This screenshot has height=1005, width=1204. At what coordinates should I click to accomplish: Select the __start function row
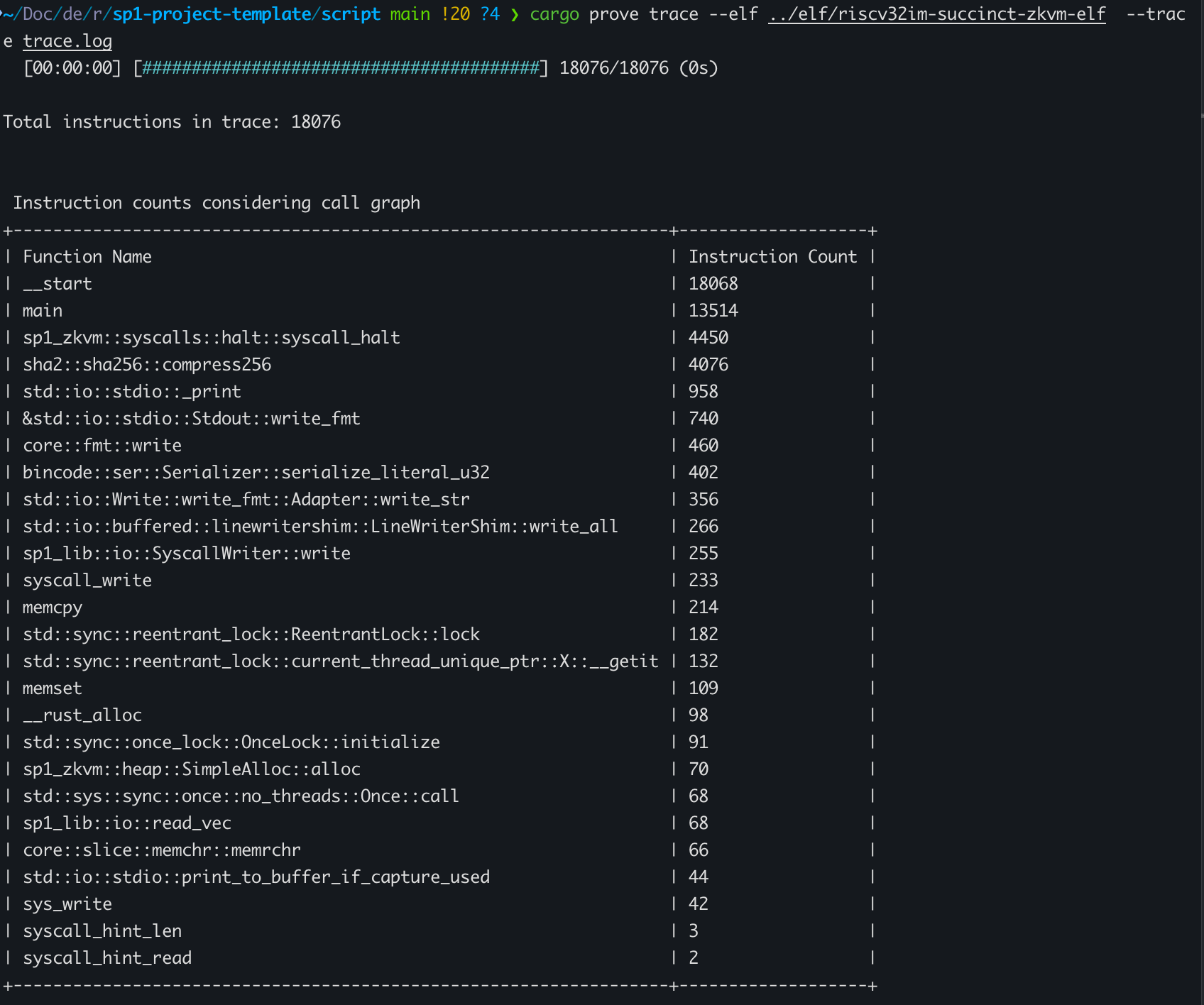click(x=58, y=284)
